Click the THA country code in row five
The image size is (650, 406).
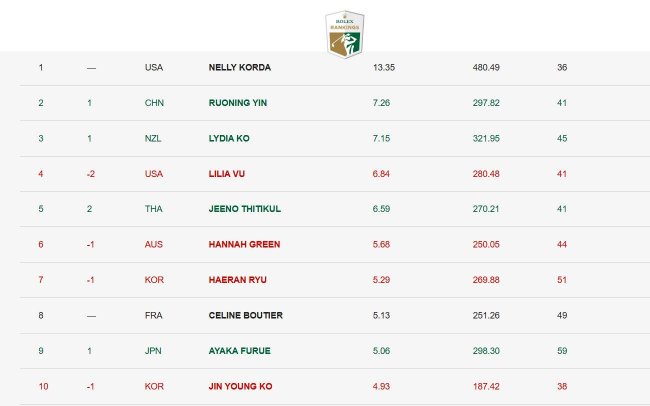pos(153,209)
